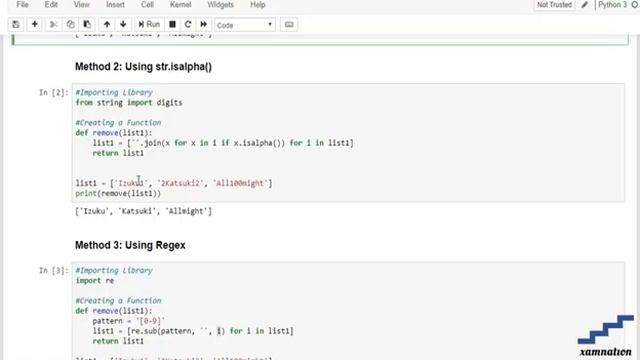Select the Method 2: Using str.isalpha() heading
The height and width of the screenshot is (360, 640).
(143, 67)
